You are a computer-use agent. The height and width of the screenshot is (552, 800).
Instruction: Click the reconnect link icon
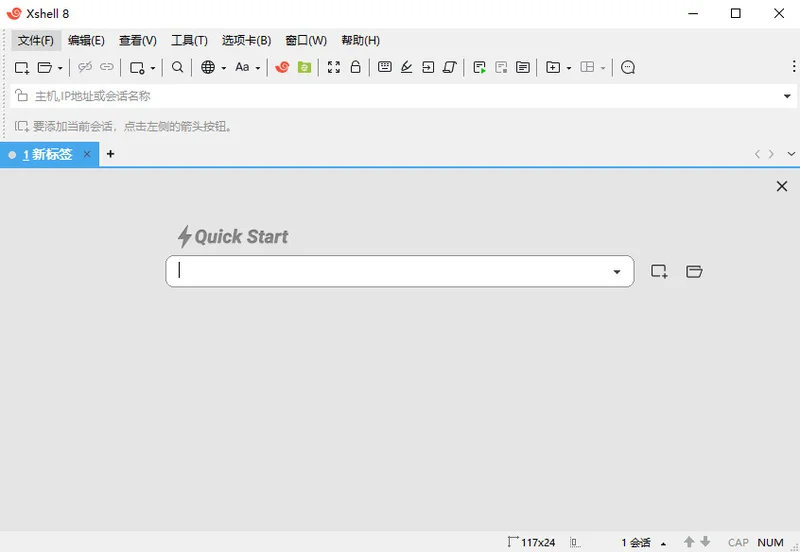(107, 67)
